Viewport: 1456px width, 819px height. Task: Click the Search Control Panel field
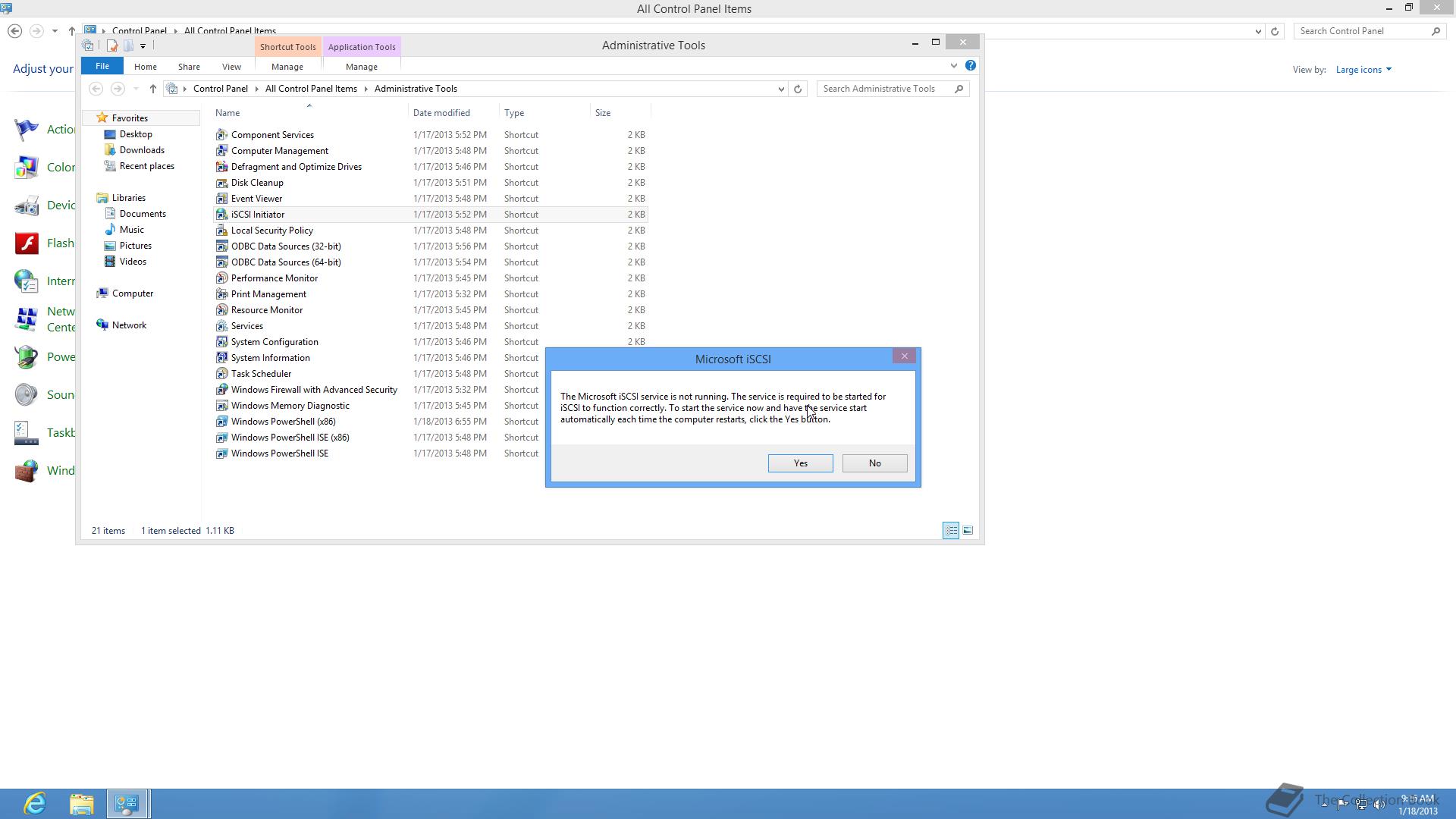click(1369, 31)
